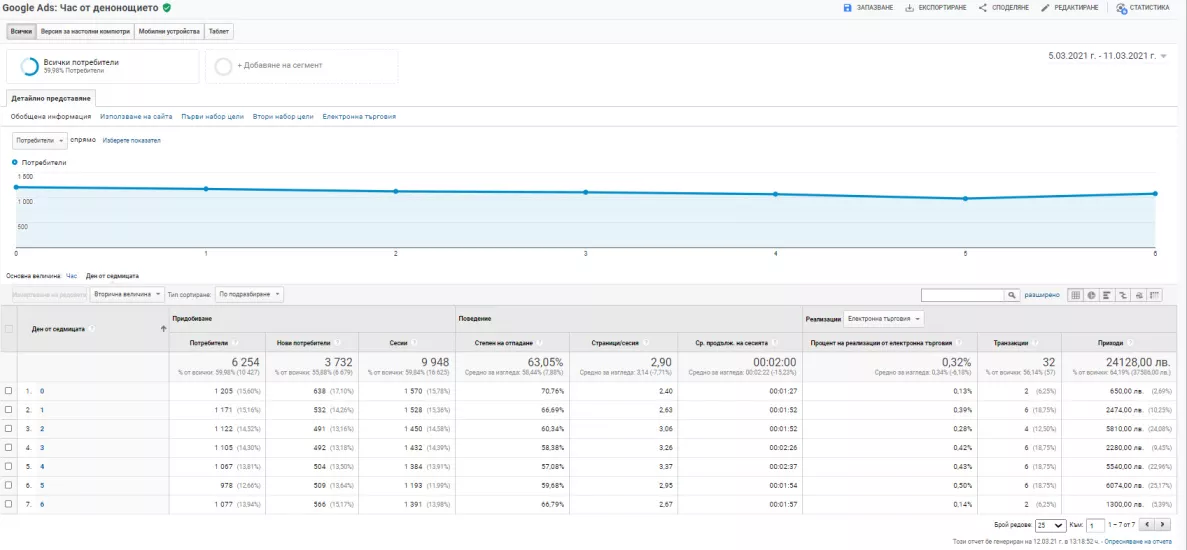Click Добавяне на сегмент button
This screenshot has width=1187, height=550.
(301, 67)
